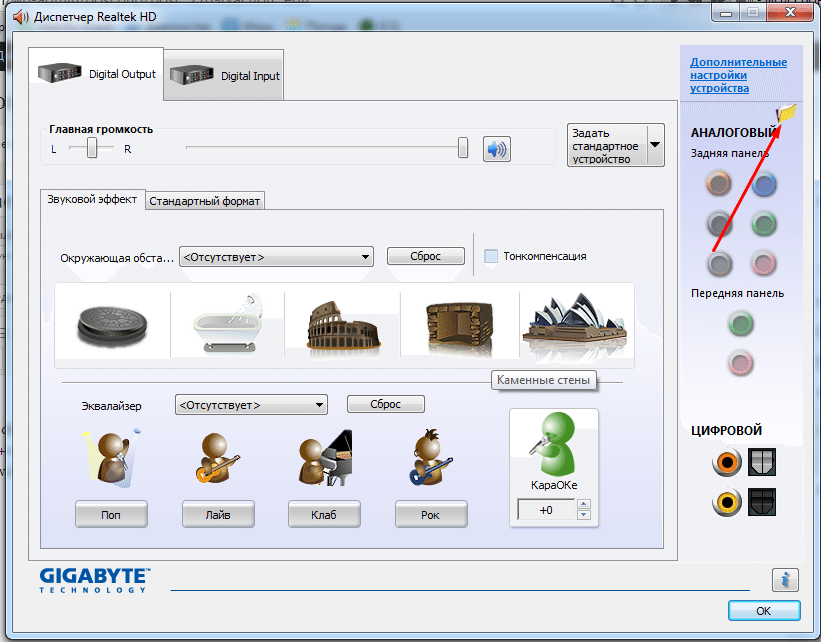Click the L/R balance slider handle
The width and height of the screenshot is (821, 642).
pos(92,148)
